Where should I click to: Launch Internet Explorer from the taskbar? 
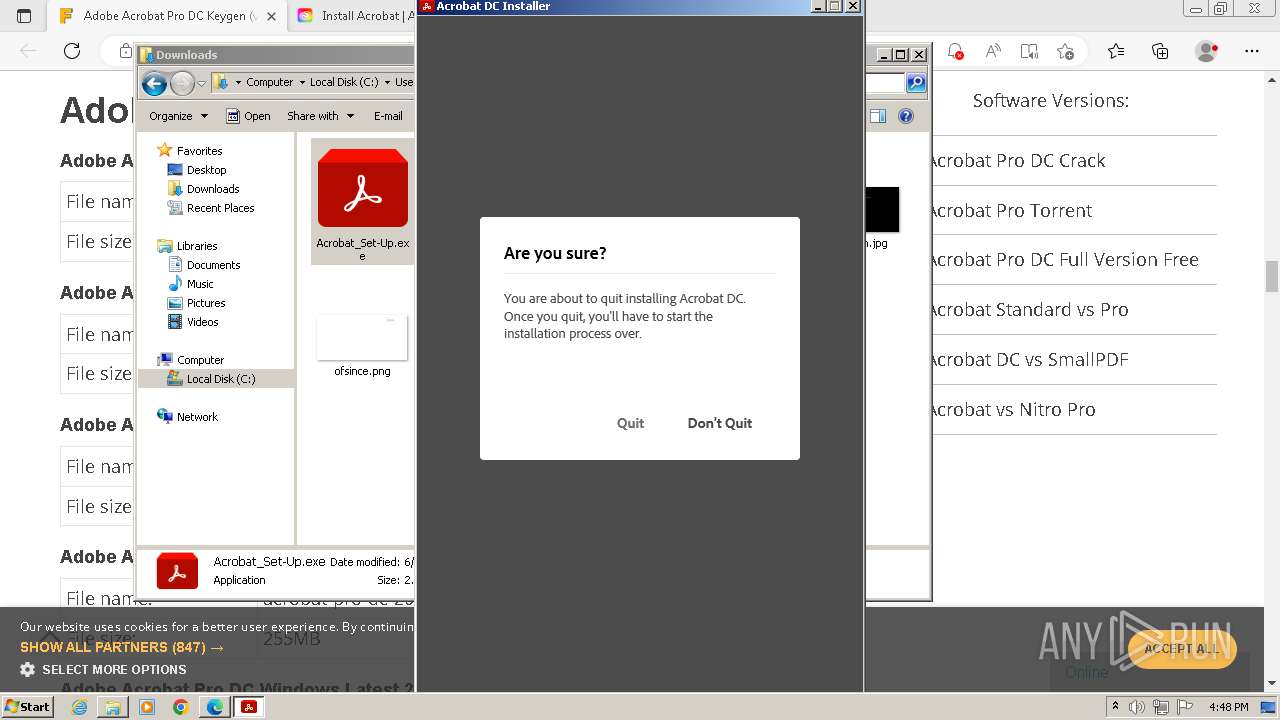coord(79,707)
